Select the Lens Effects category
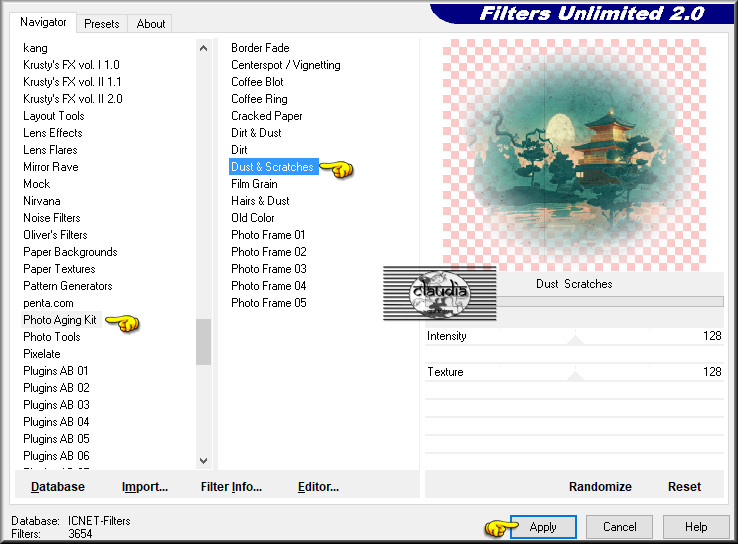Screen dimensions: 738x544 point(53,133)
